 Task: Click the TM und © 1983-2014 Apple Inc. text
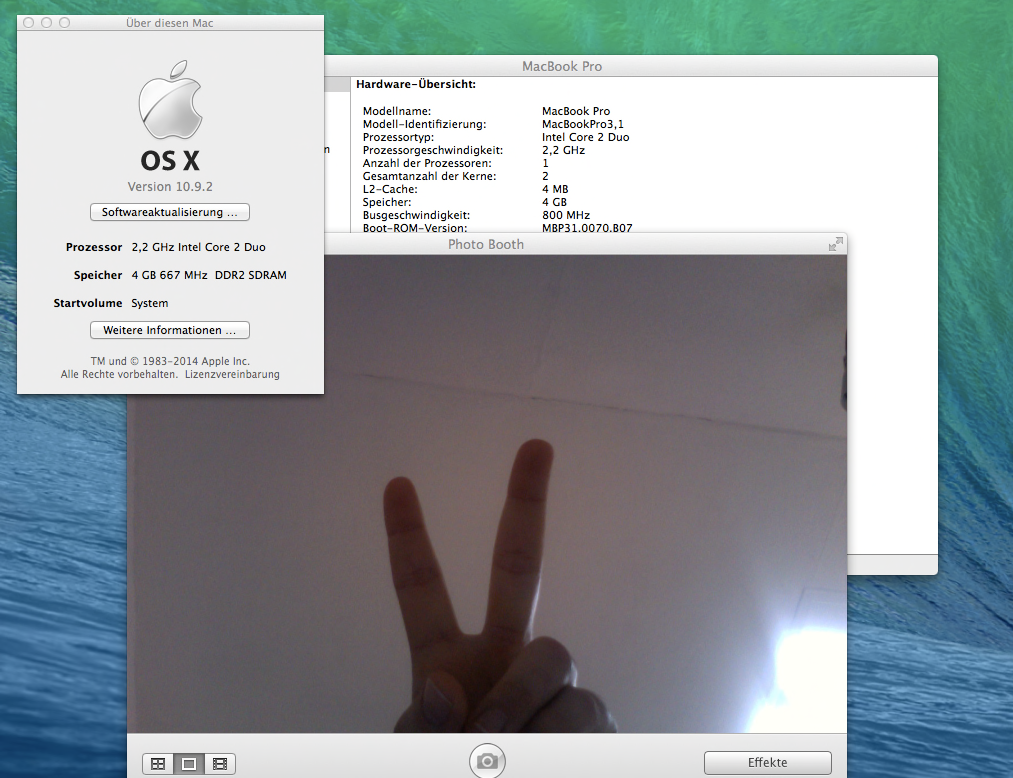pyautogui.click(x=170, y=361)
